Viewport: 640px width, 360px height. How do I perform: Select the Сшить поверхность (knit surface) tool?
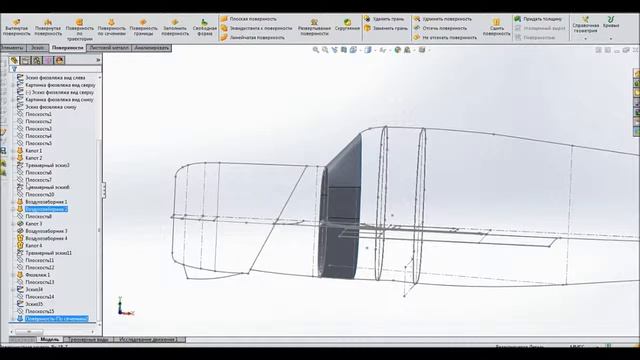pyautogui.click(x=496, y=27)
